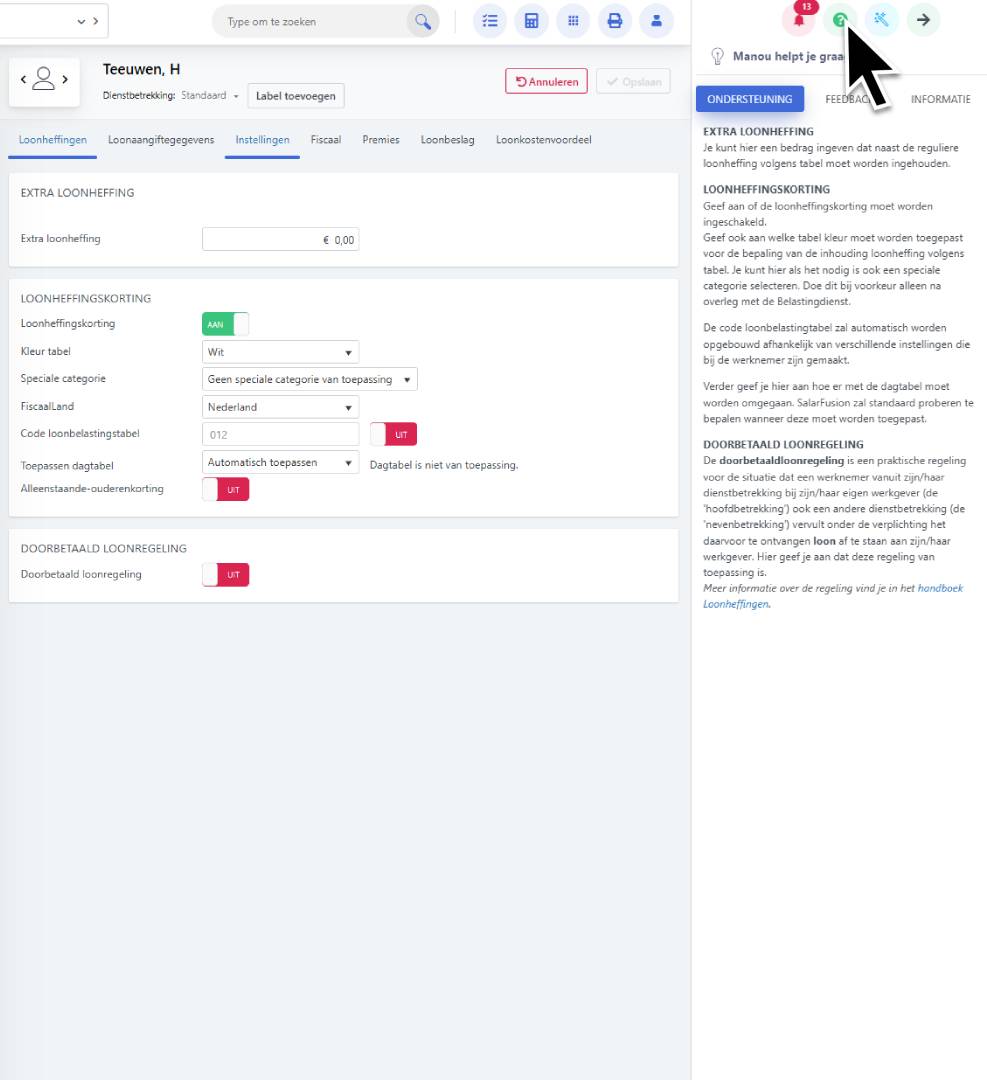The height and width of the screenshot is (1080, 987).
Task: Switch to Loonaangiftegegevens tab
Action: (161, 140)
